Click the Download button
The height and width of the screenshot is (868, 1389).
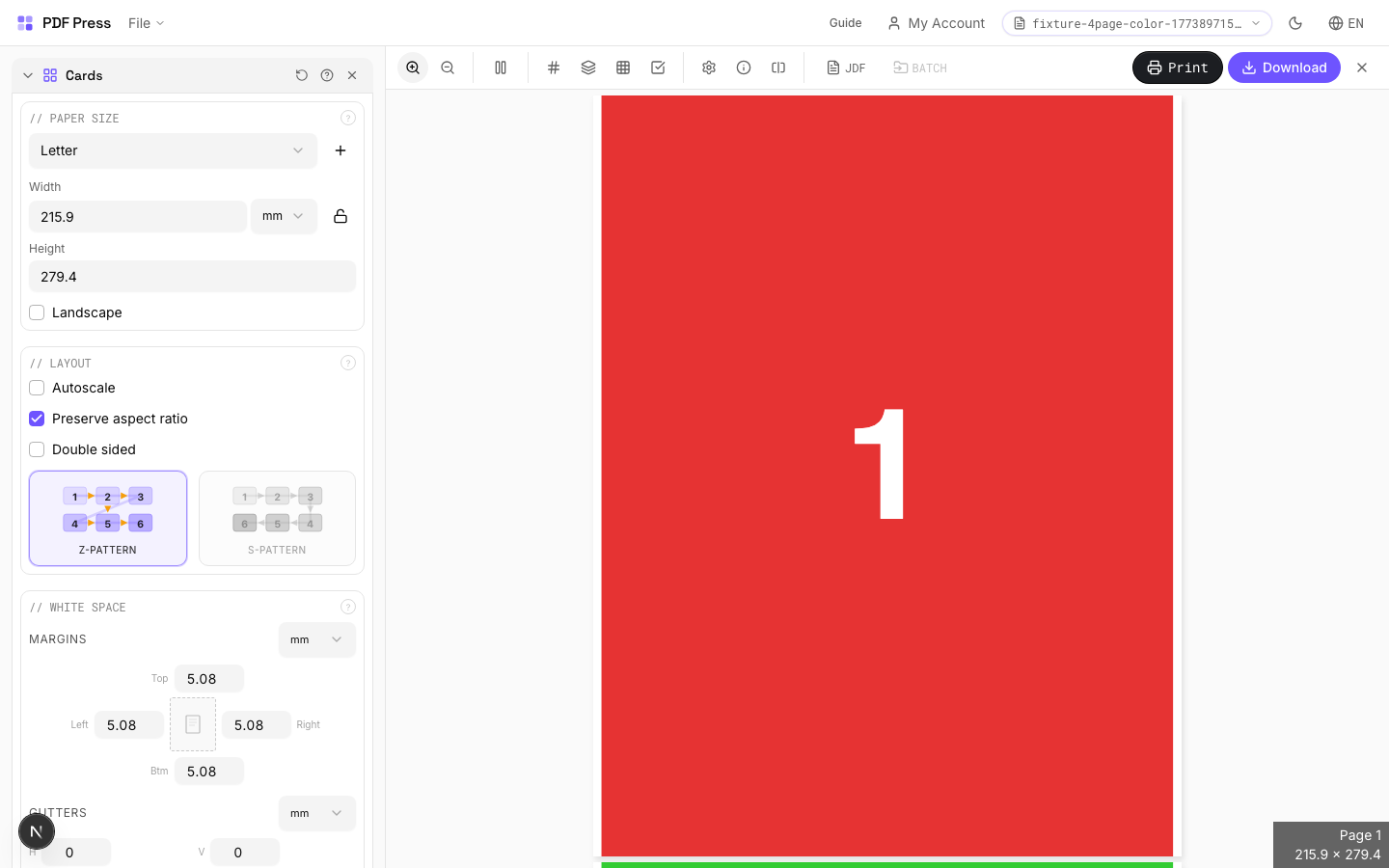(x=1284, y=68)
